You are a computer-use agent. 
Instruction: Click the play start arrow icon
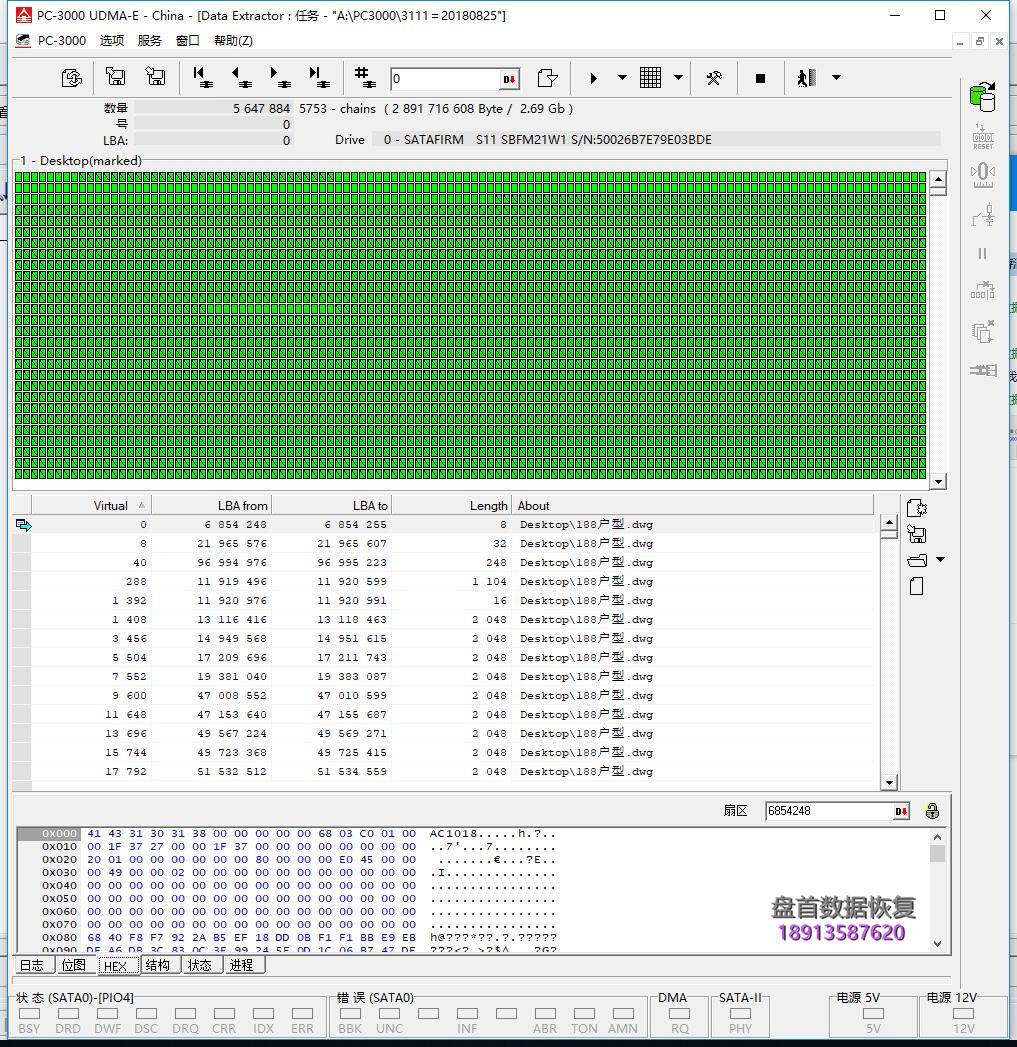pyautogui.click(x=594, y=78)
